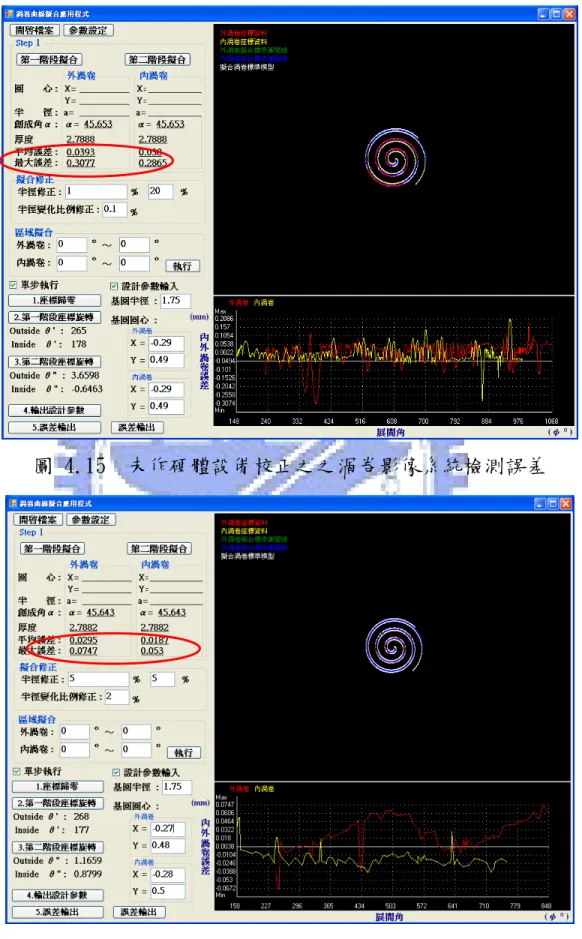Click the error chart in the upper window
582x939 pixels.
[393, 360]
